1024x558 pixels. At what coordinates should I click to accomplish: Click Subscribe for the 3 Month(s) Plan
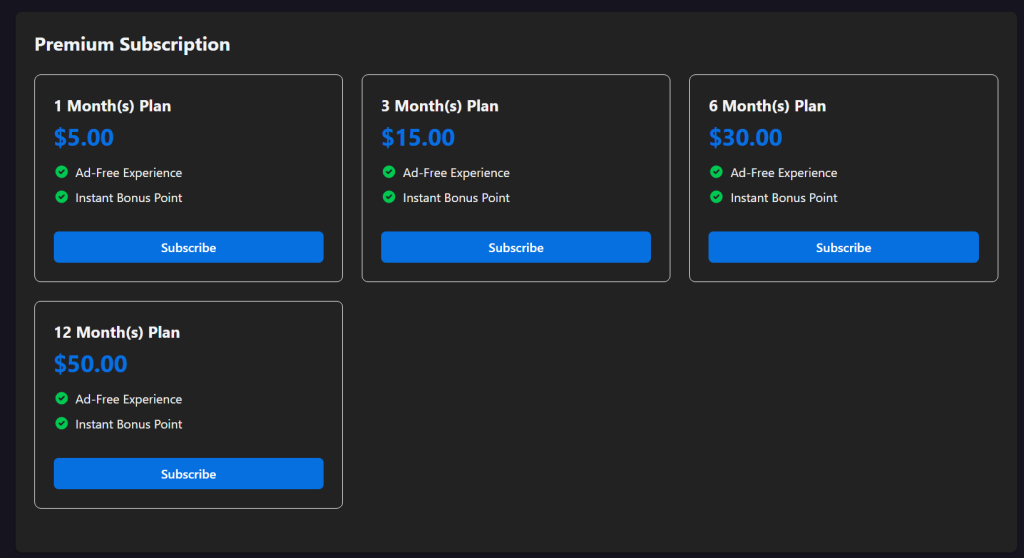(x=516, y=247)
